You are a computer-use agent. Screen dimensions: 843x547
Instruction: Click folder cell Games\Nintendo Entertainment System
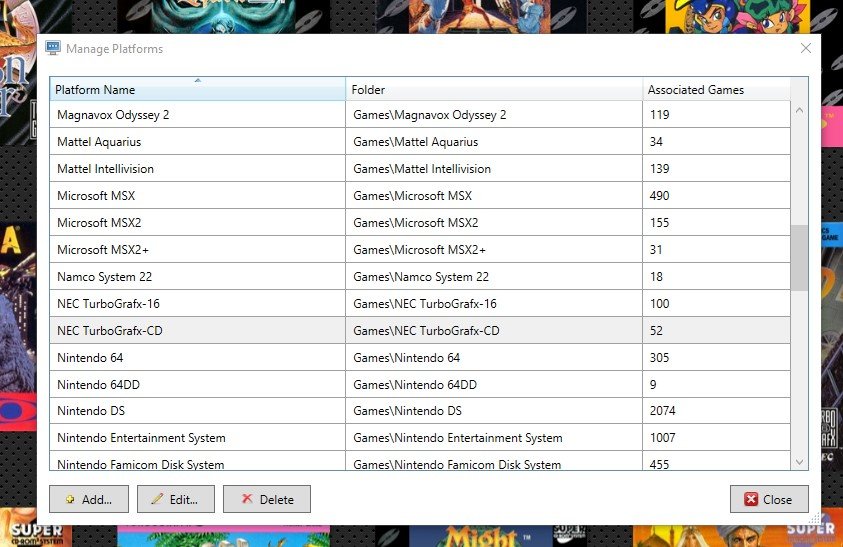pos(494,437)
